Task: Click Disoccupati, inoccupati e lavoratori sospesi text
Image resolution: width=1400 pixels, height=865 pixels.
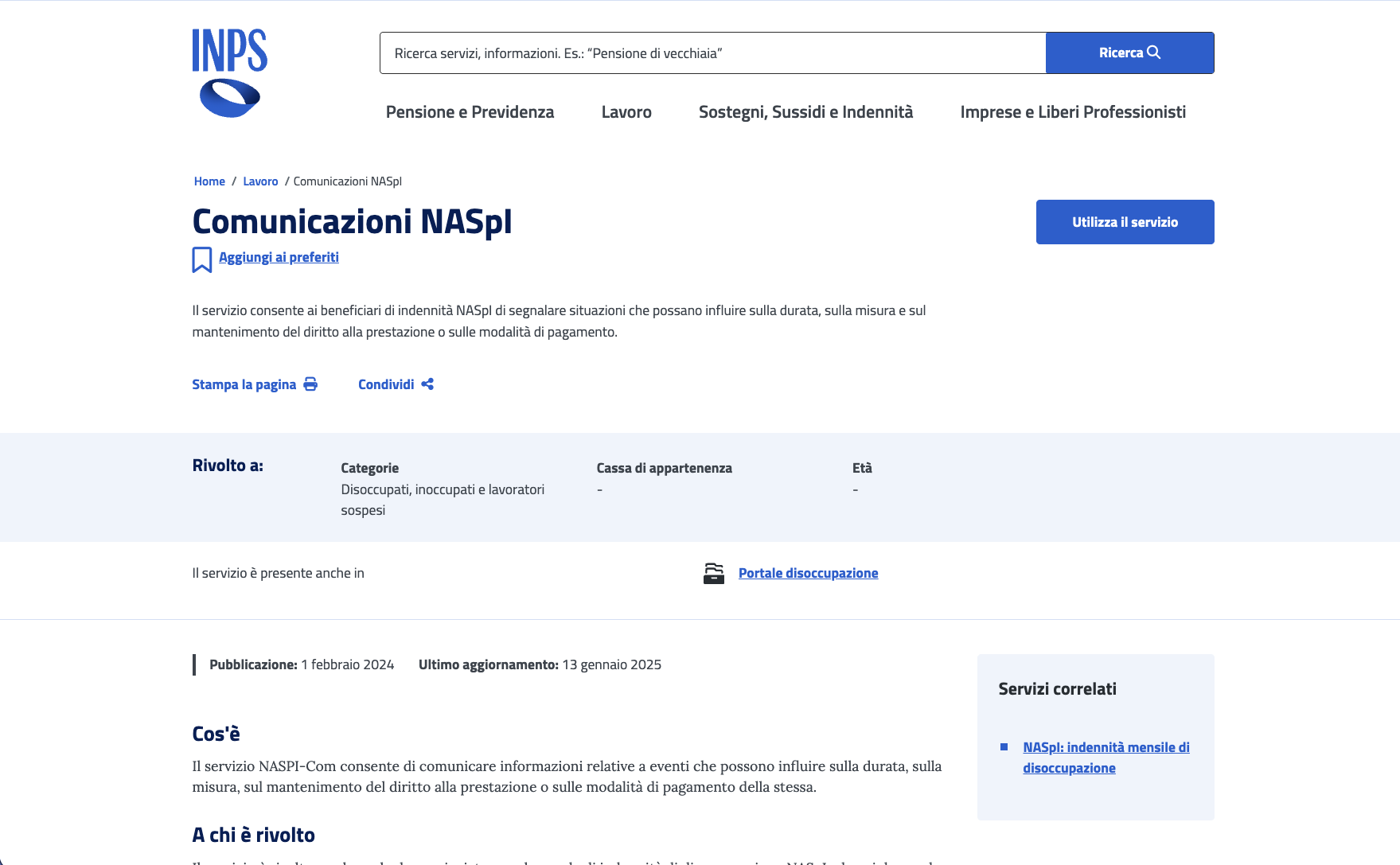Action: pos(443,500)
